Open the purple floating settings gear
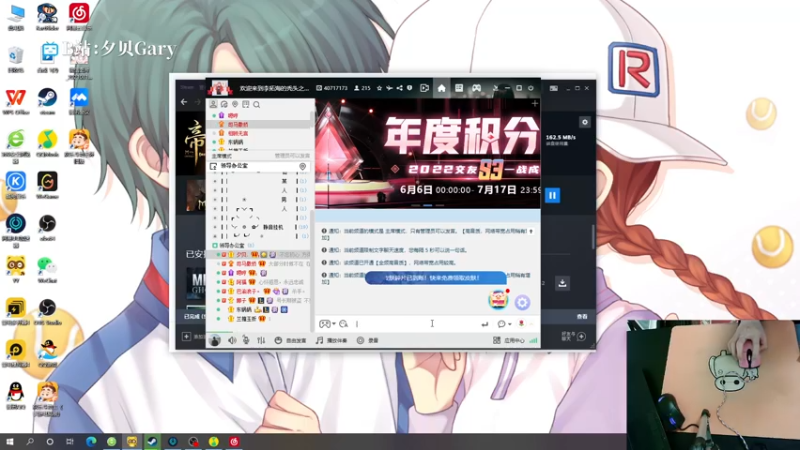The image size is (800, 450). 522,303
